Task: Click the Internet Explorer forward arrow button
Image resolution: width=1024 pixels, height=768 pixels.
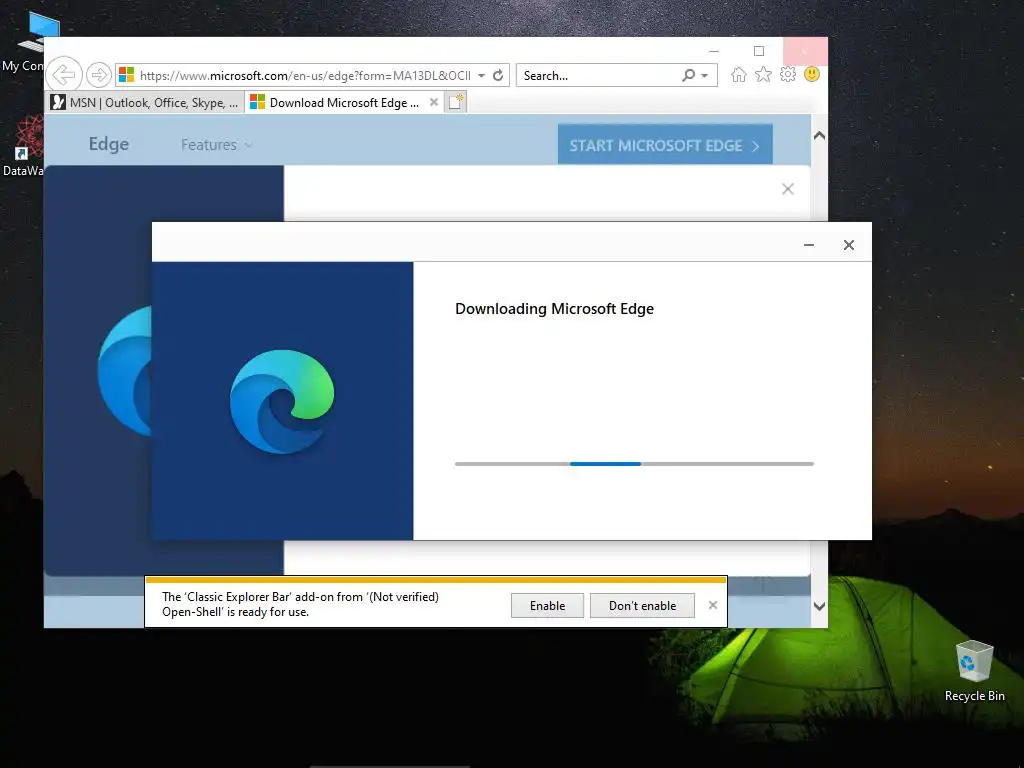Action: tap(99, 75)
